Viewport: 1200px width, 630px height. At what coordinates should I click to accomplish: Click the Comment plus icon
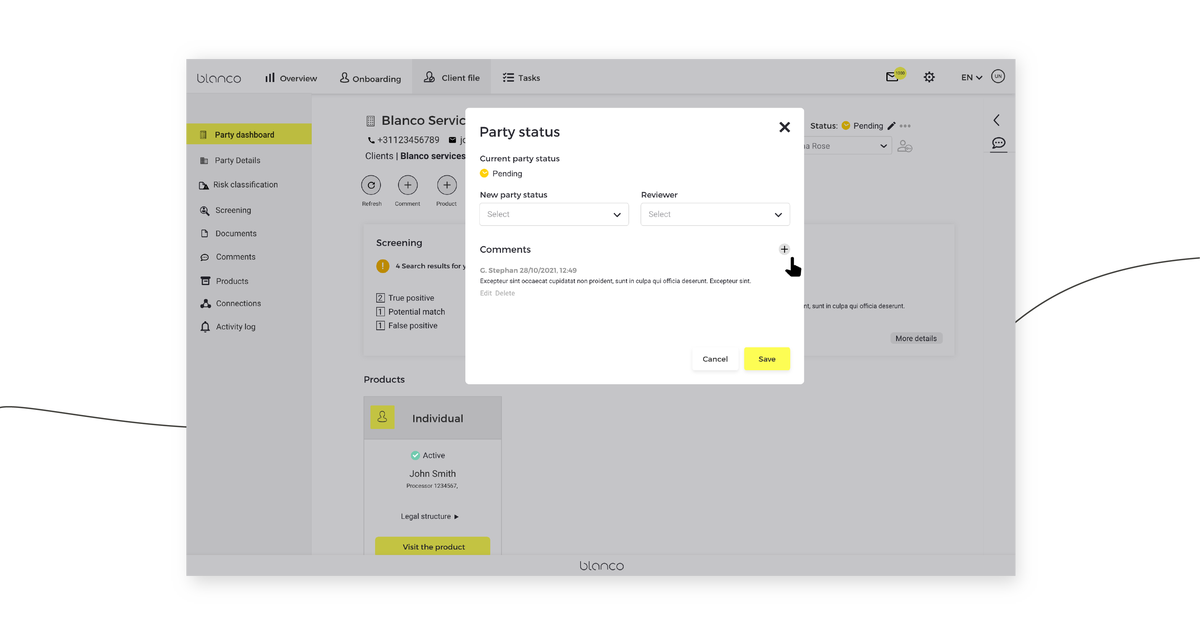click(x=407, y=186)
